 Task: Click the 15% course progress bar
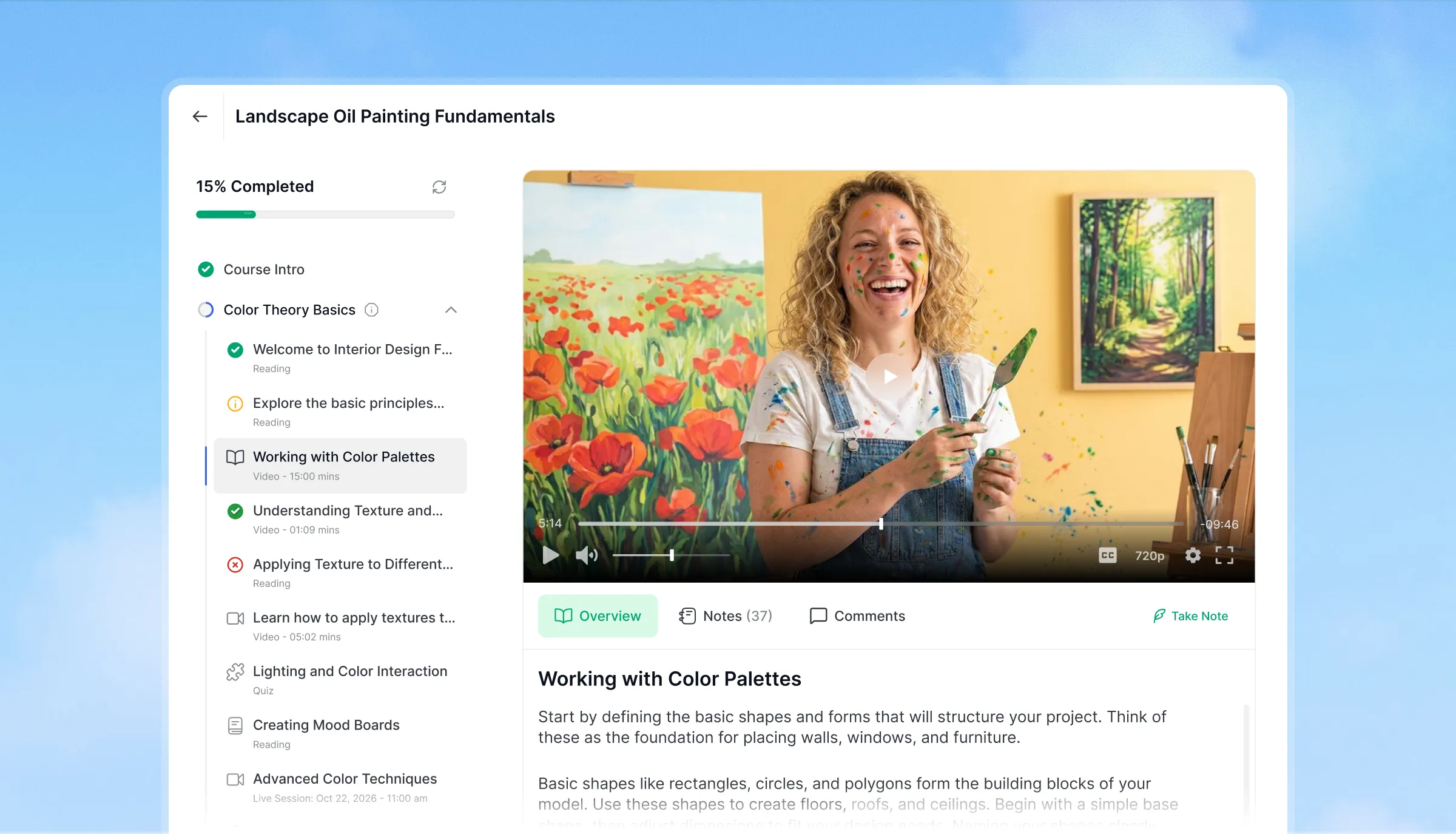325,214
